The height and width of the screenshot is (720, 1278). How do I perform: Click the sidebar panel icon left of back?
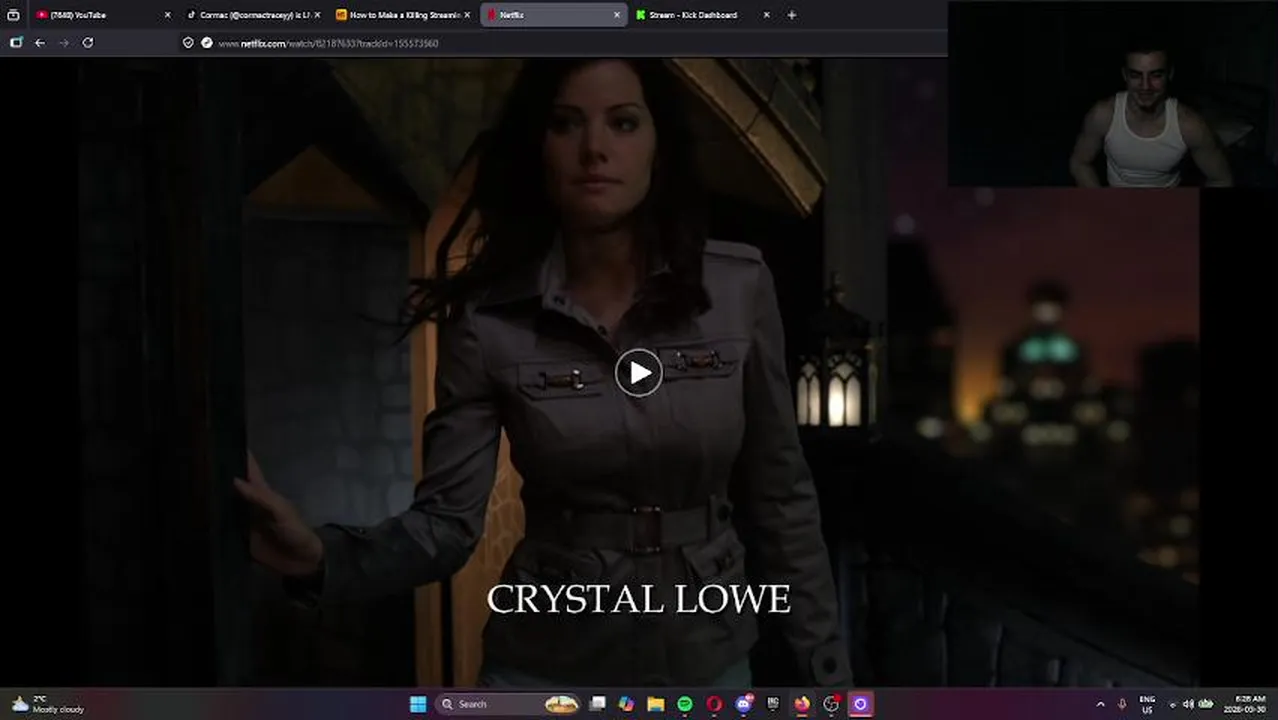click(x=16, y=43)
